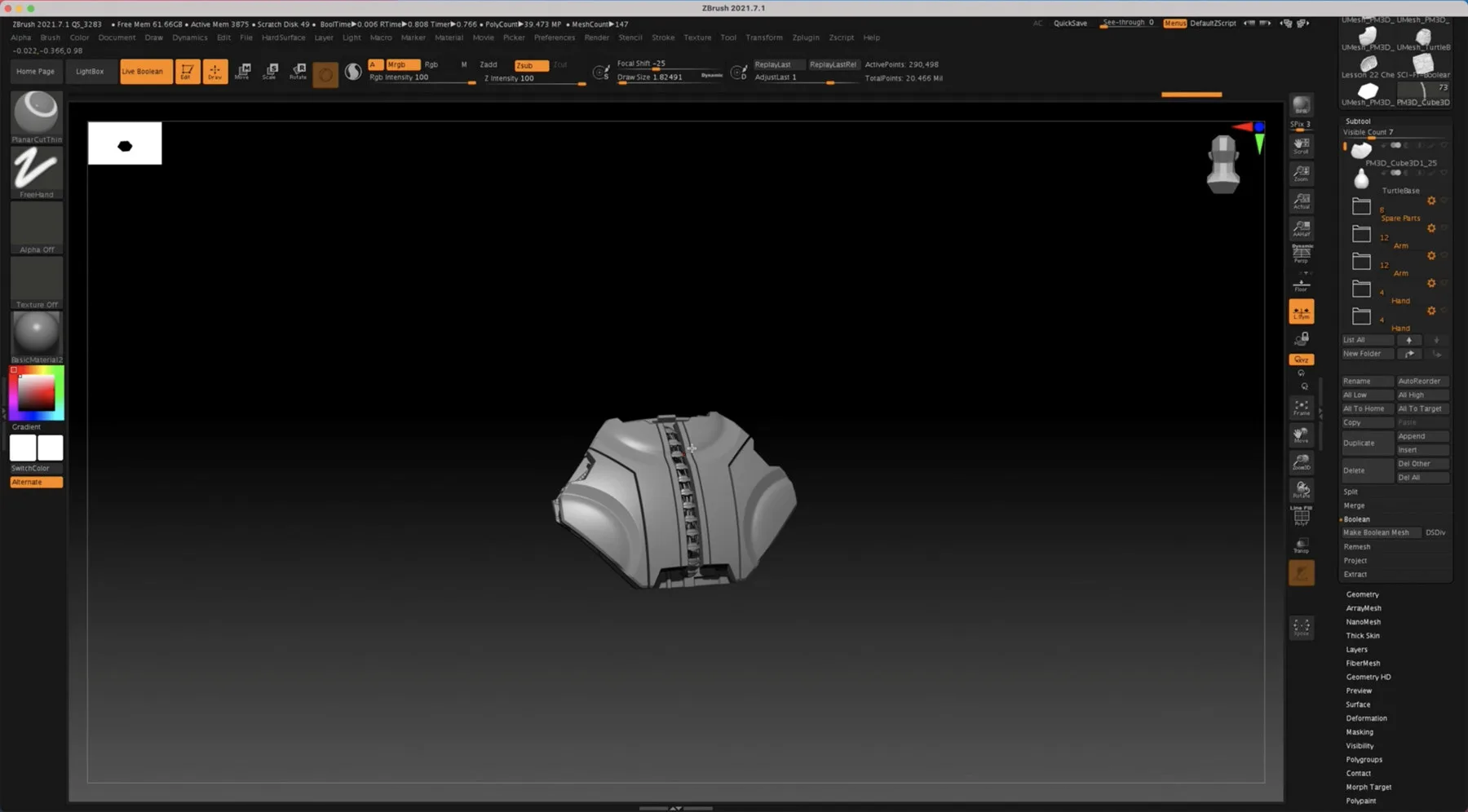Image resolution: width=1468 pixels, height=812 pixels.
Task: Open the Tool menu
Action: (x=728, y=38)
